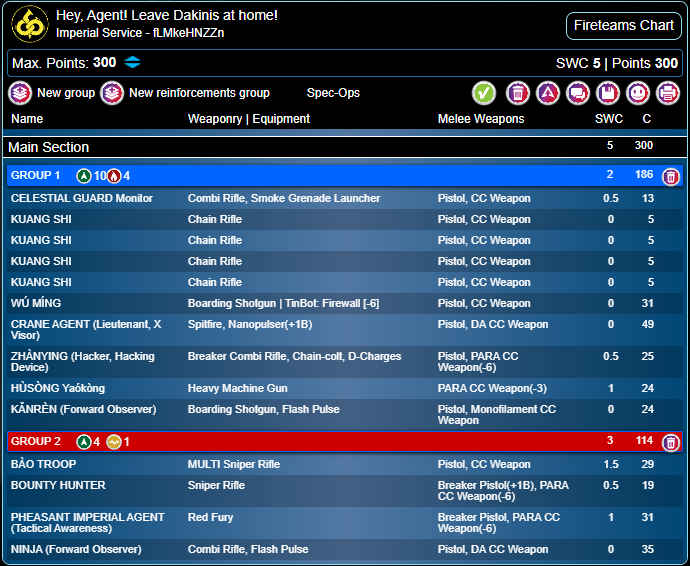Print the army list with the printer icon
The height and width of the screenshot is (566, 690).
pyautogui.click(x=668, y=93)
